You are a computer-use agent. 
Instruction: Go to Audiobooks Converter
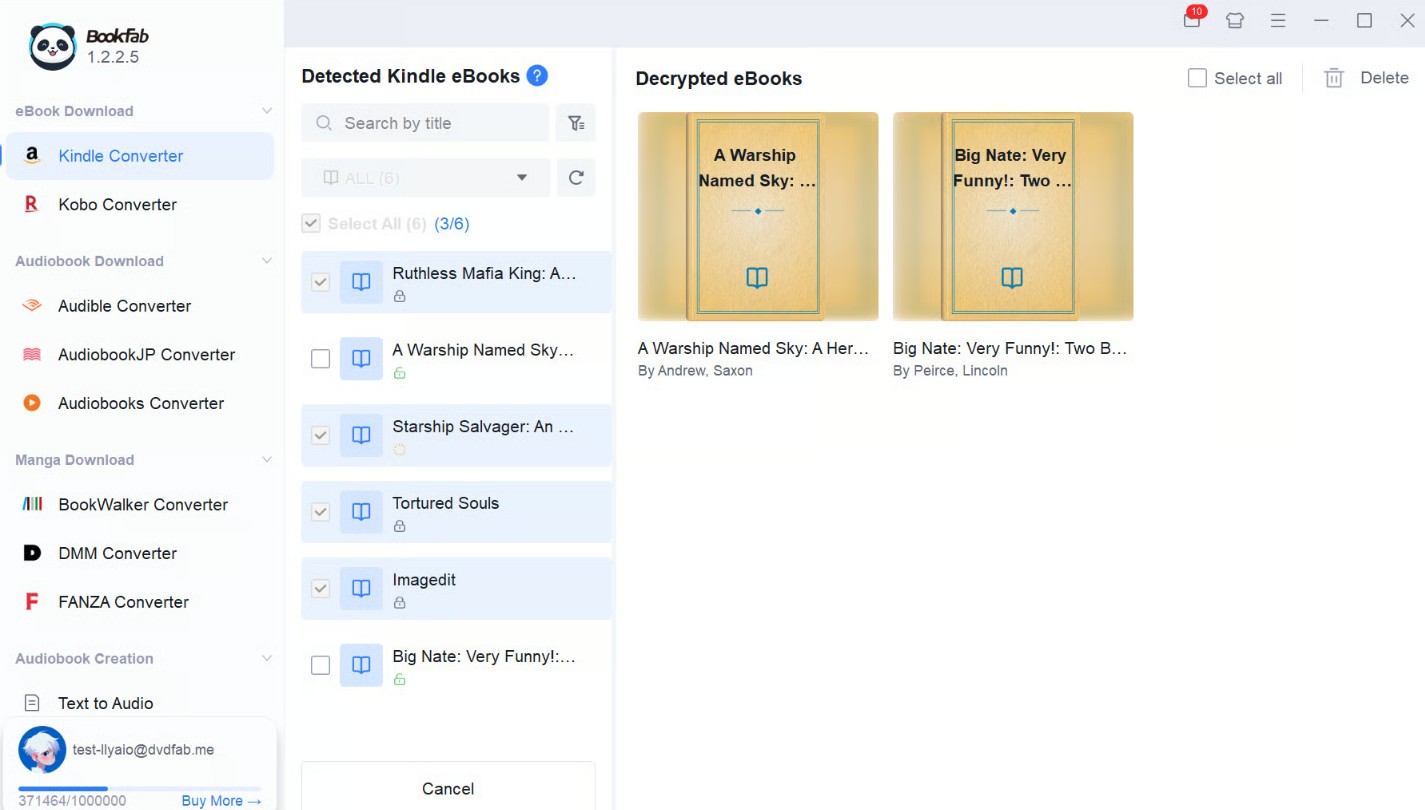click(140, 404)
